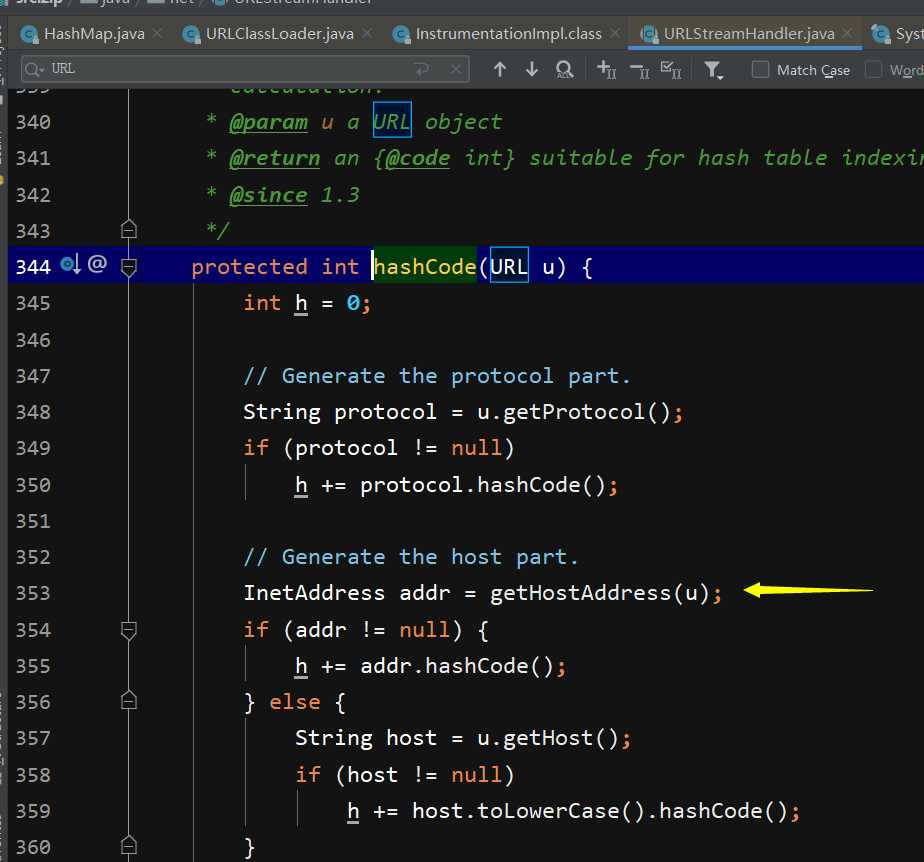Click addr.hashCode() on line 355
Image resolution: width=924 pixels, height=862 pixels.
point(457,666)
